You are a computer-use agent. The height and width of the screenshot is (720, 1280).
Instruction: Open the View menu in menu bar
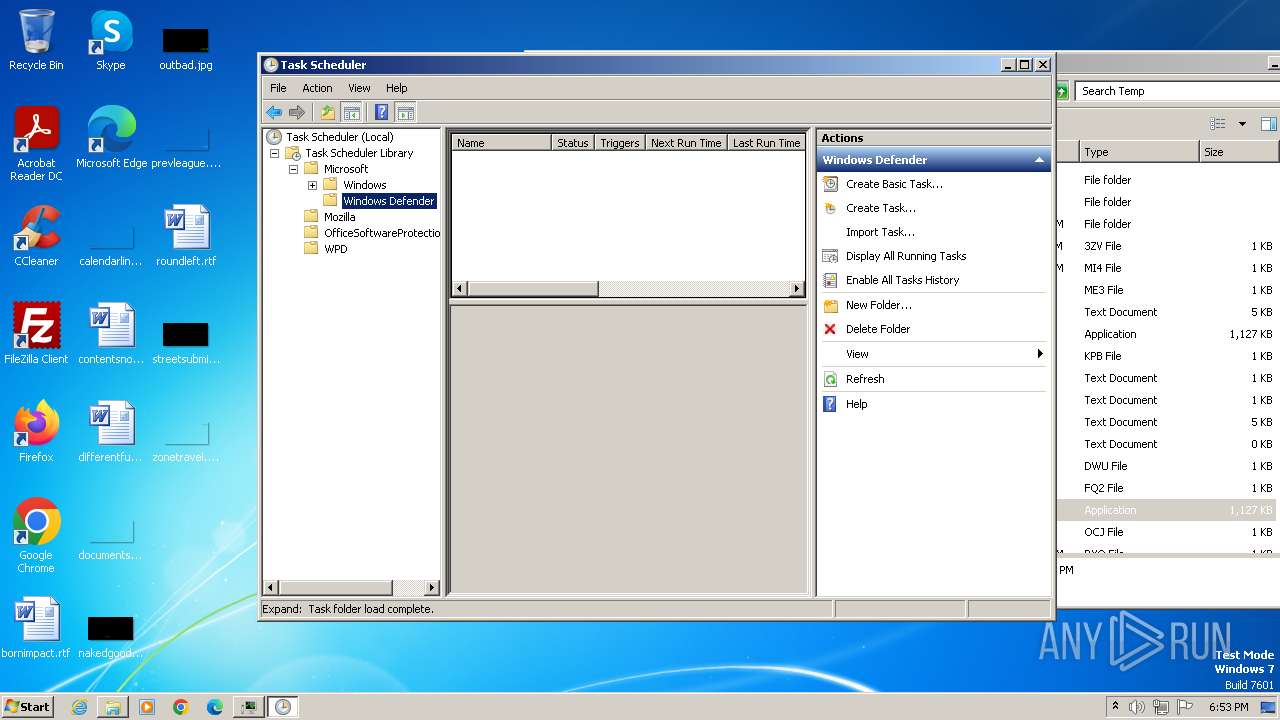tap(359, 88)
